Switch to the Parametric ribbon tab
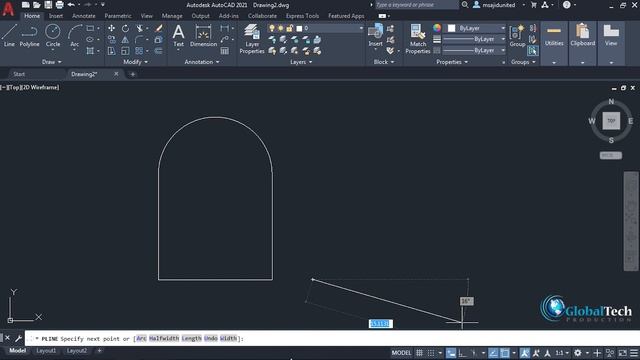 (118, 16)
